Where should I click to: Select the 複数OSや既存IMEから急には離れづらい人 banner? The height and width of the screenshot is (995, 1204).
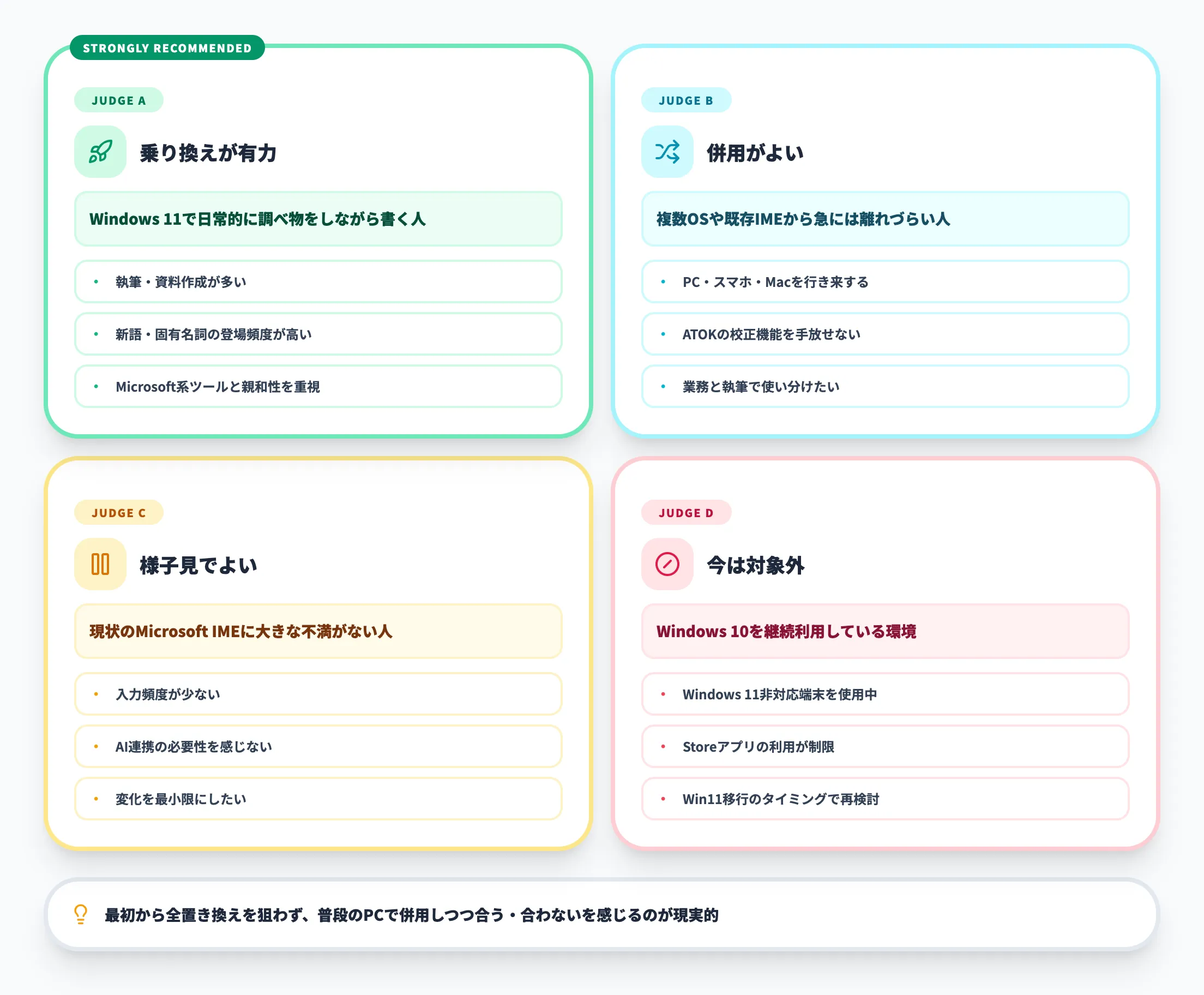pyautogui.click(x=886, y=219)
